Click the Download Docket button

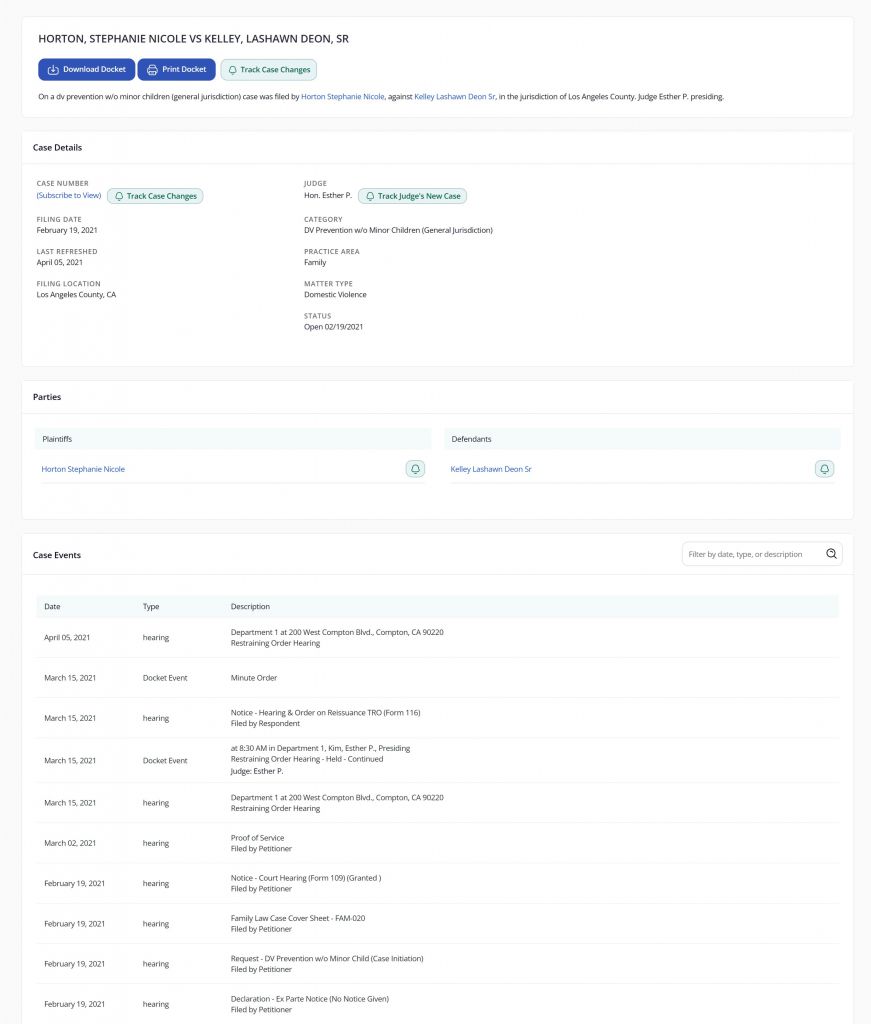(86, 69)
